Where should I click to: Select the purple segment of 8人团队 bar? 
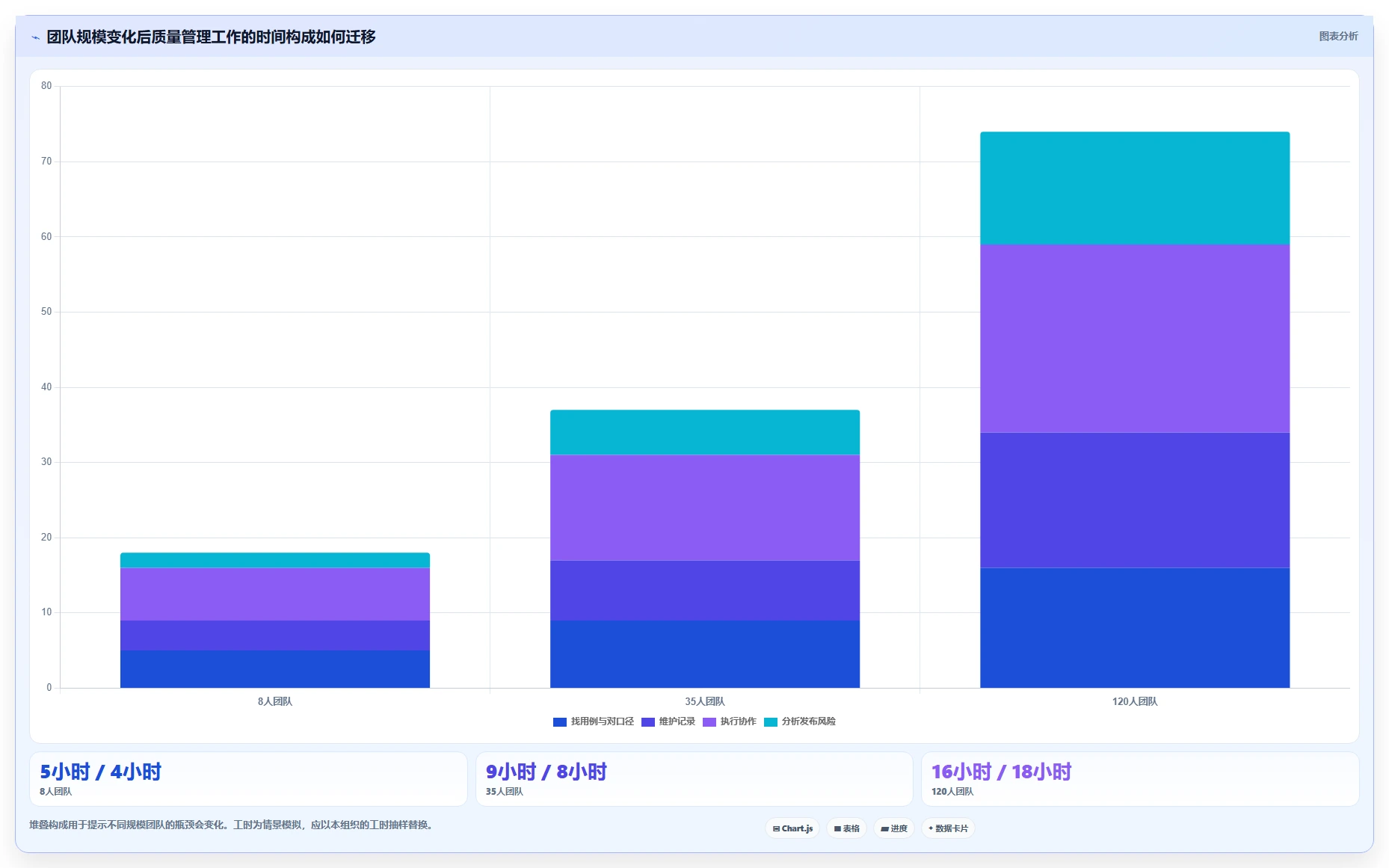pyautogui.click(x=275, y=594)
